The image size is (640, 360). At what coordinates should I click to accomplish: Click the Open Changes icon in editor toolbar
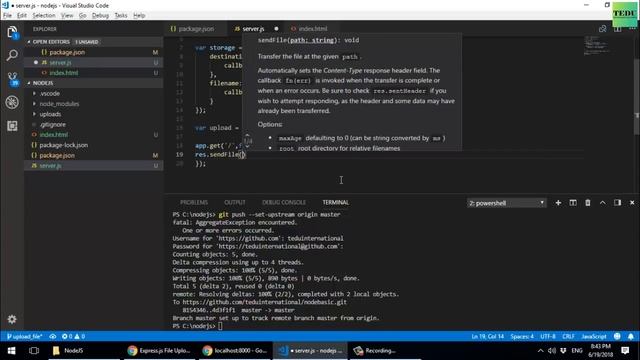(602, 29)
